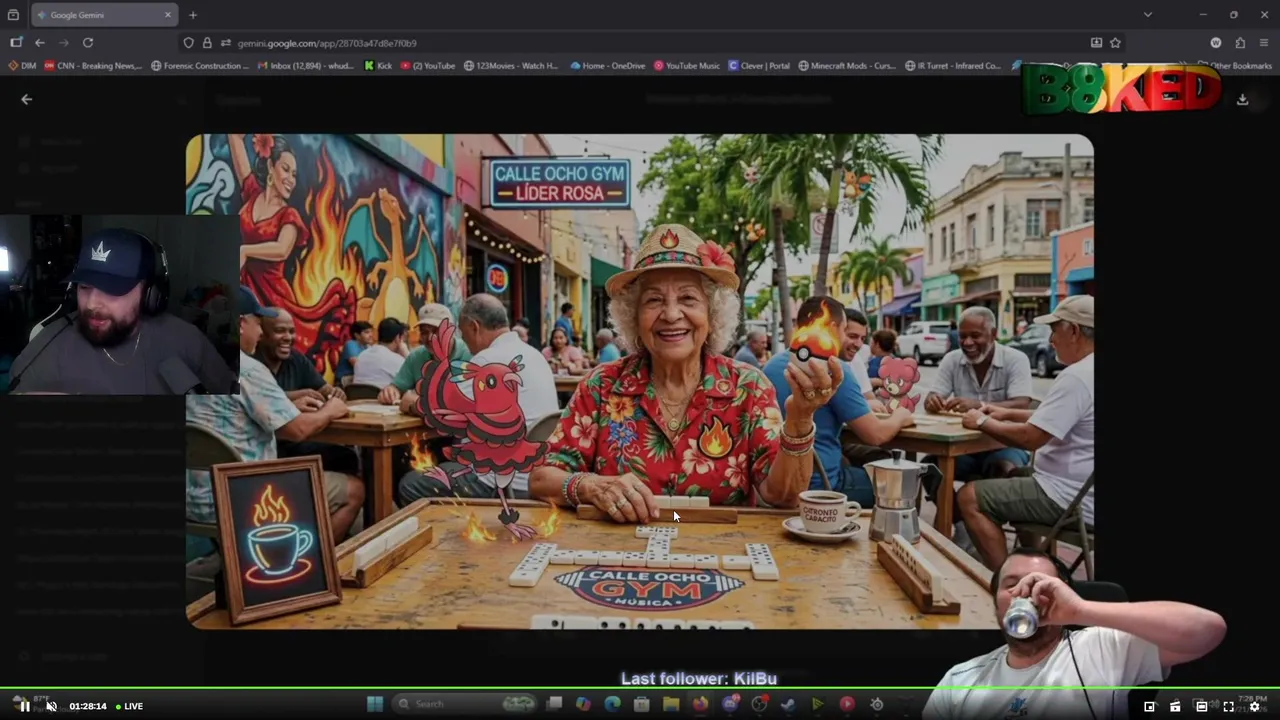Select the Google Gemini browser tab

pyautogui.click(x=104, y=15)
